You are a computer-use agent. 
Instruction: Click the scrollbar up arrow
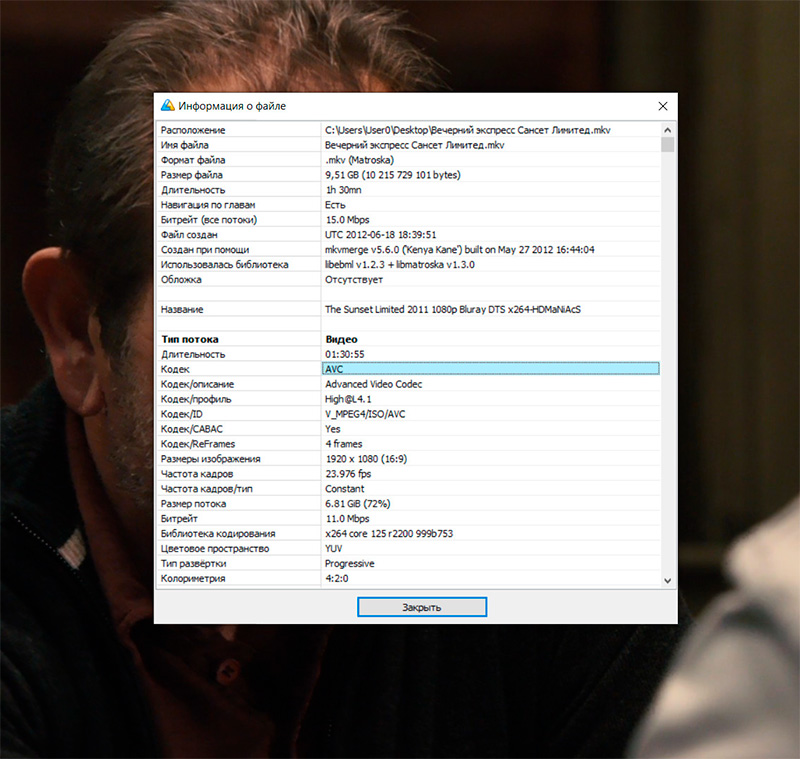point(667,129)
